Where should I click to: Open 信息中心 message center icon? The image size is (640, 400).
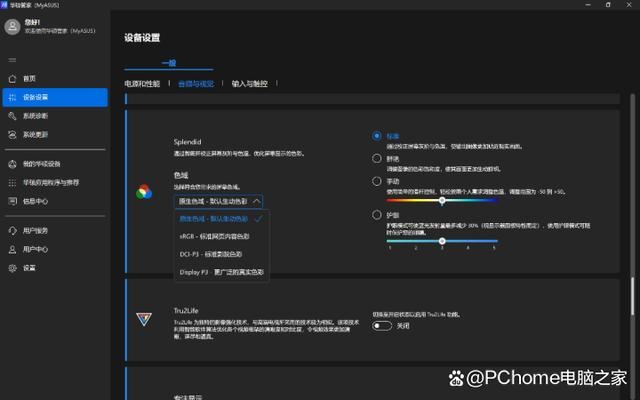pyautogui.click(x=12, y=201)
